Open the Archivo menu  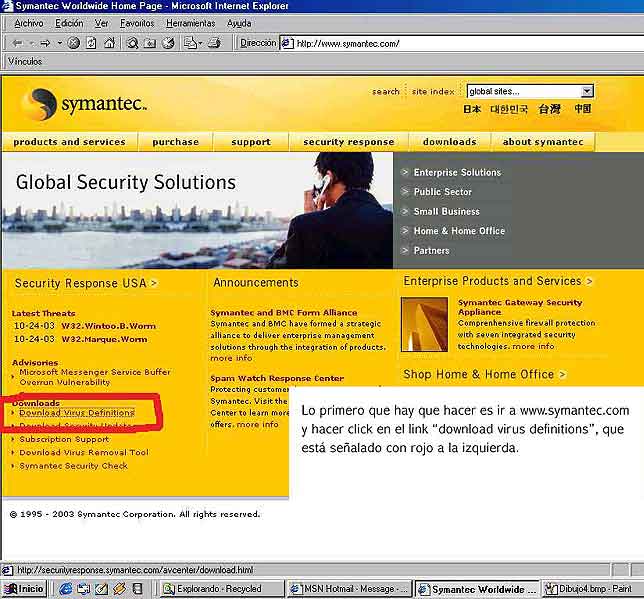29,23
